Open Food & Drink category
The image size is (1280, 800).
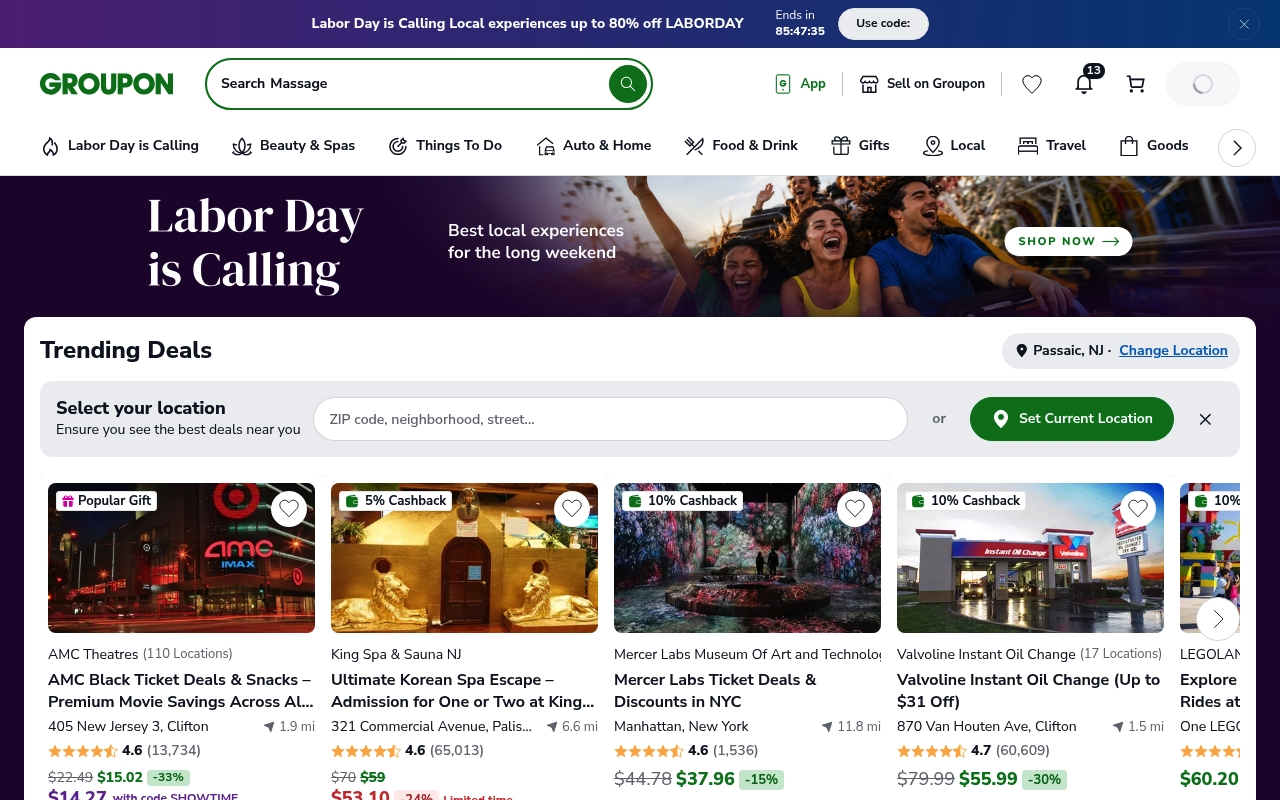(x=741, y=146)
